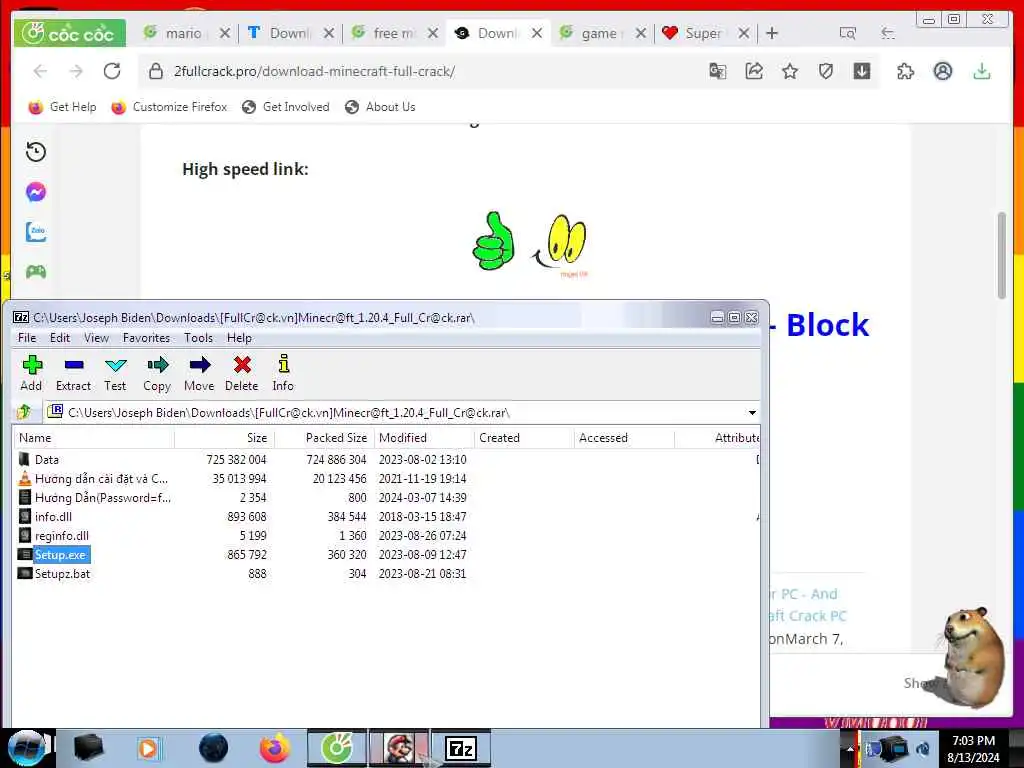Click the Extract toolbar button

point(73,374)
